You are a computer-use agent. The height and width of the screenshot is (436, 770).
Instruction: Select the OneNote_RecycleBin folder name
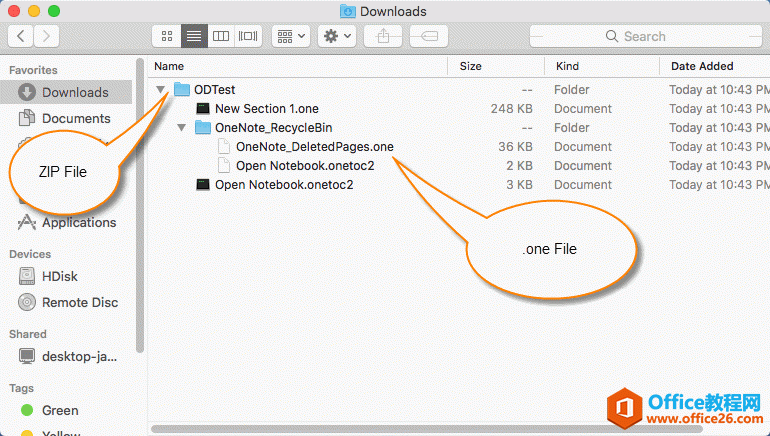pos(274,128)
